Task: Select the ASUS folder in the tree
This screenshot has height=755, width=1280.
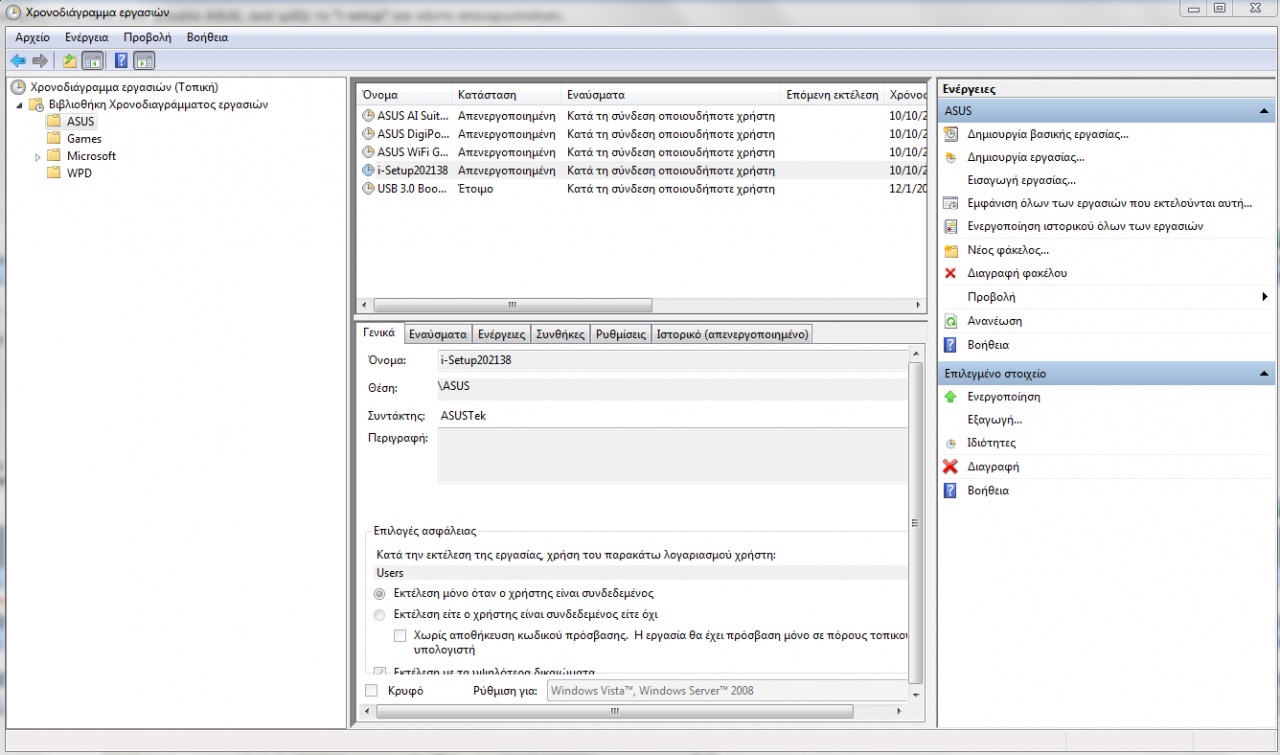Action: (x=81, y=122)
